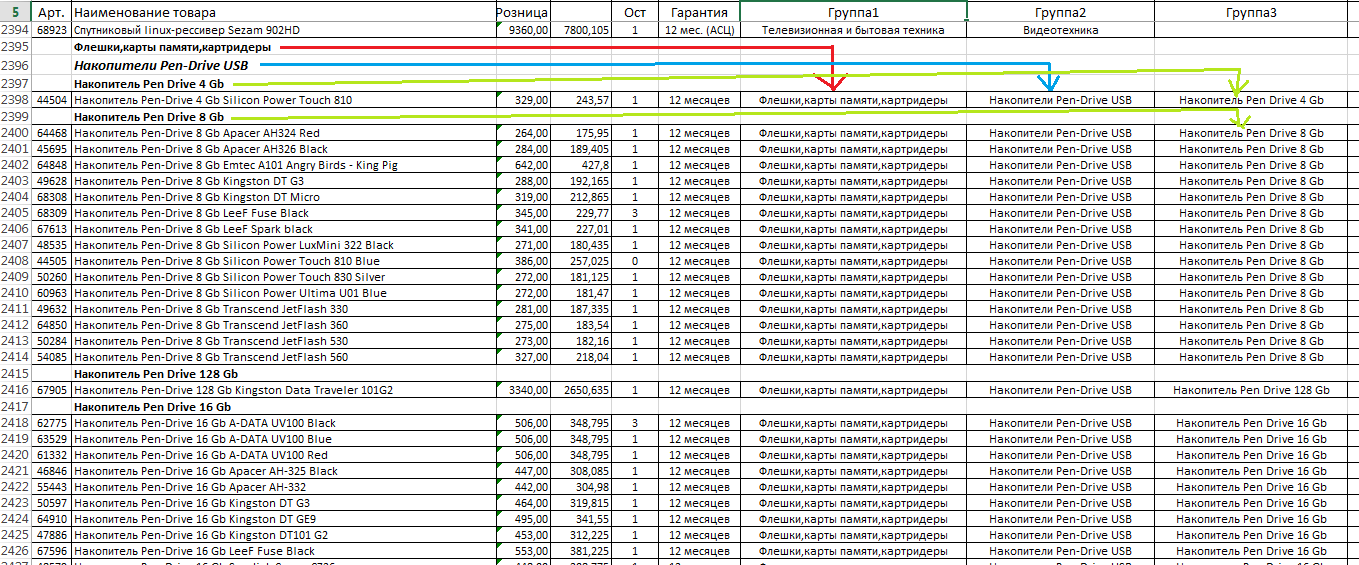The height and width of the screenshot is (565, 1359).
Task: Click stock value 0 for article 44505
Action: point(635,261)
